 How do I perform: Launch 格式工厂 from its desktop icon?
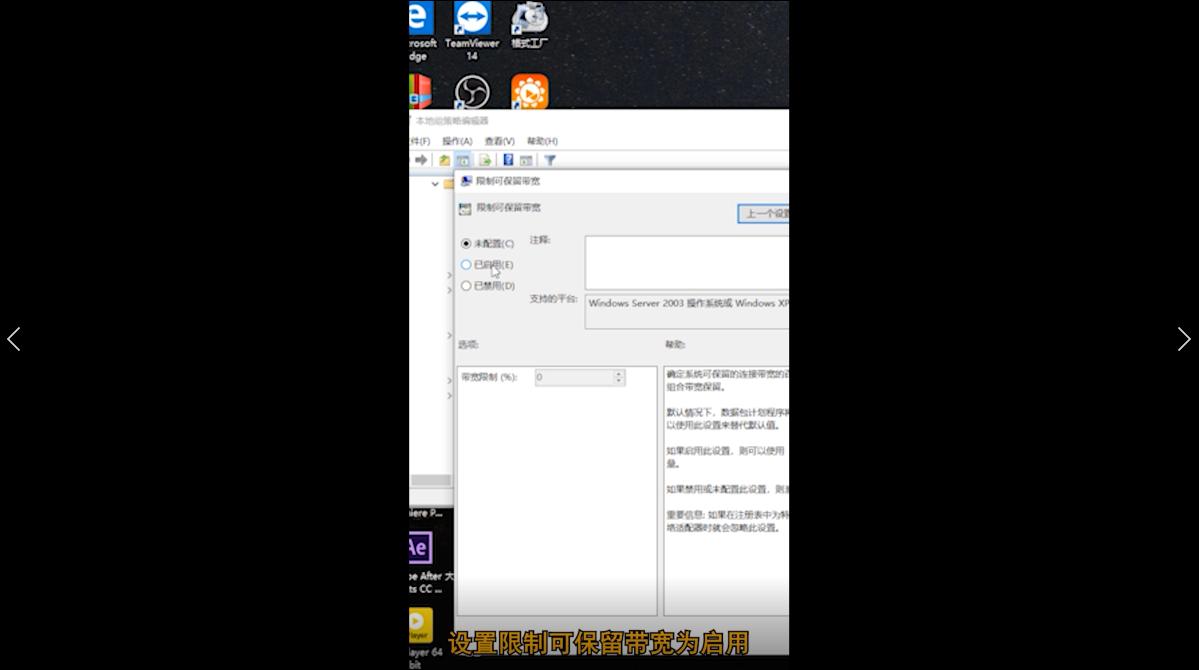pos(528,22)
